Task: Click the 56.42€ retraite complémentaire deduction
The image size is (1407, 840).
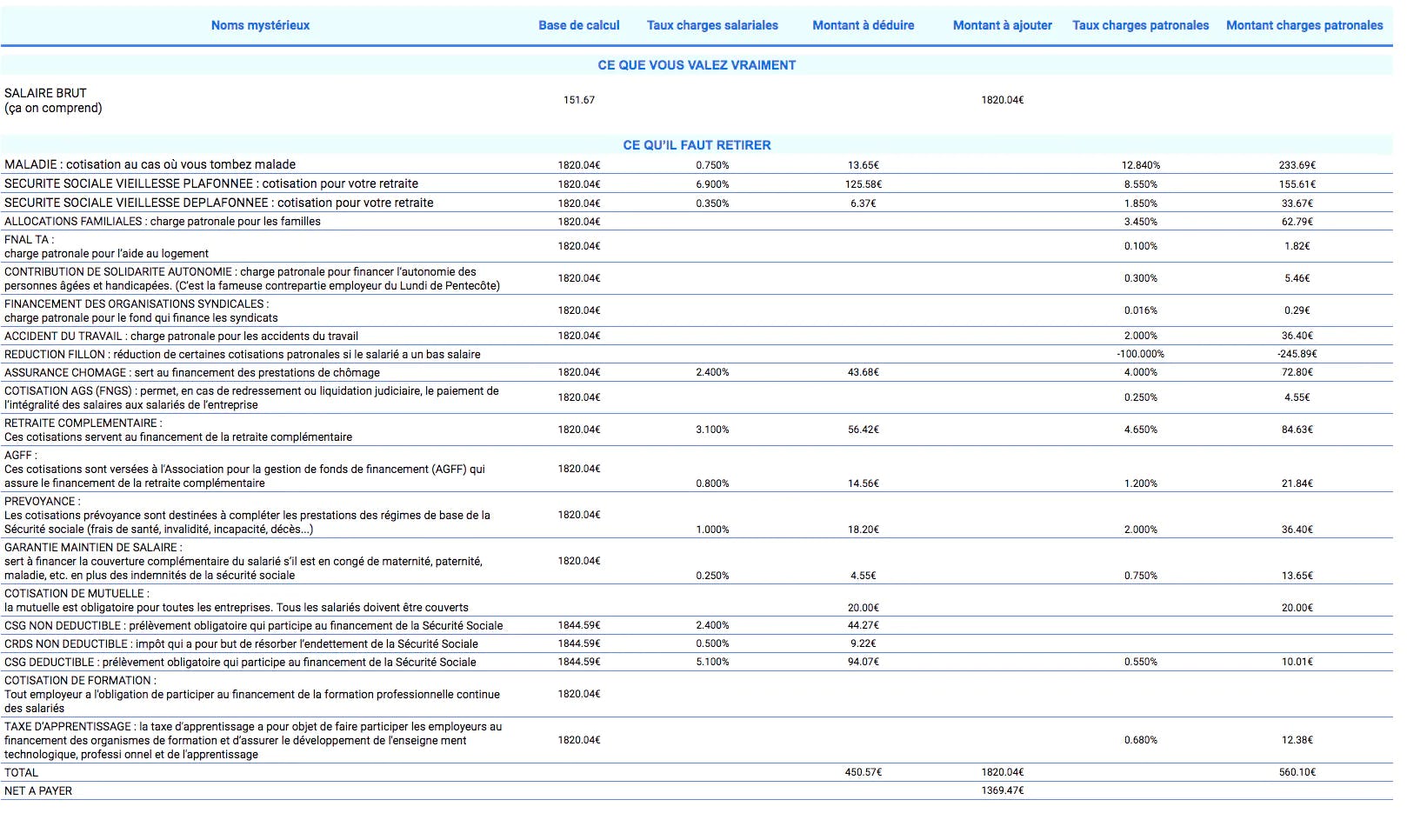Action: [x=864, y=430]
